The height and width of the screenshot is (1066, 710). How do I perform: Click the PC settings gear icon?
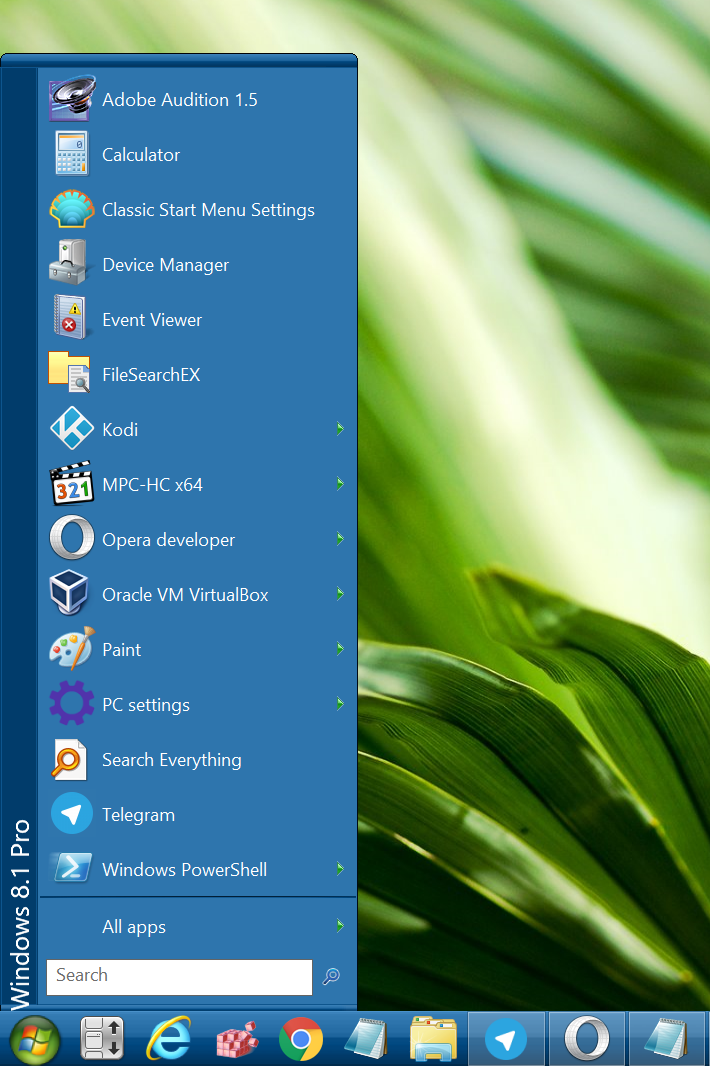pos(72,704)
